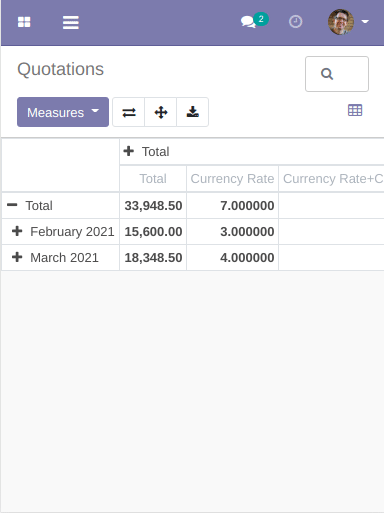This screenshot has height=513, width=384.
Task: Expand the user menu dropdown caret
Action: [365, 22]
